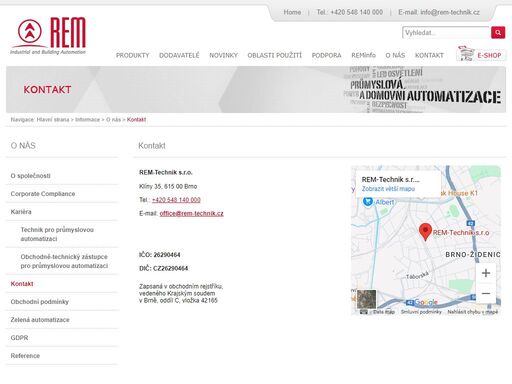Open Zobrazit větší mapu link
This screenshot has height=384, width=512.
[x=388, y=189]
